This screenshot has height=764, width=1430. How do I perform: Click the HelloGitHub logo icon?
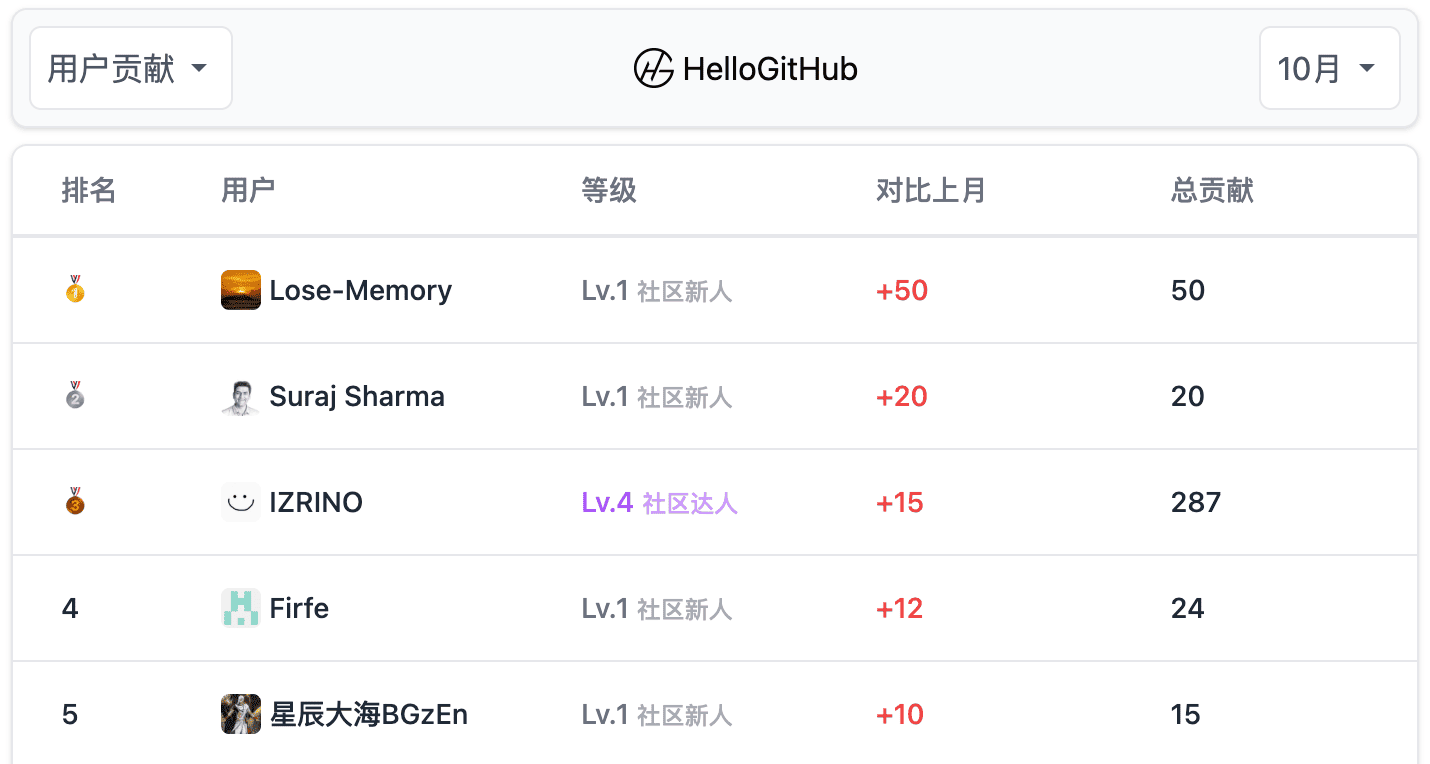(x=653, y=68)
